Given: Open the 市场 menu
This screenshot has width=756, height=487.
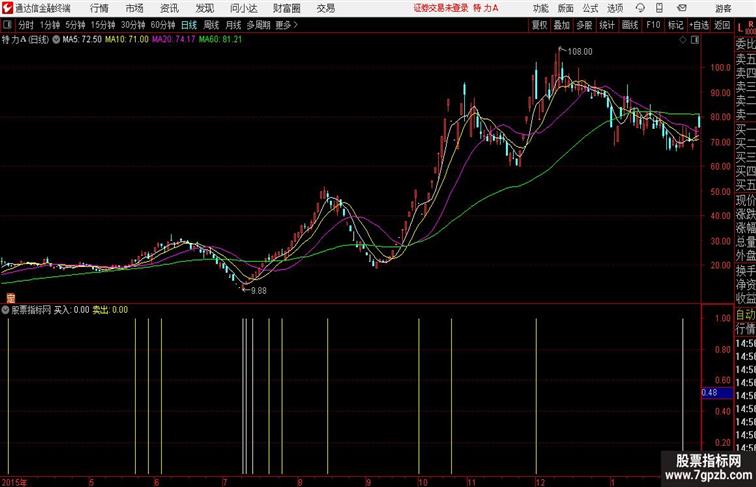Looking at the screenshot, I should [135, 8].
